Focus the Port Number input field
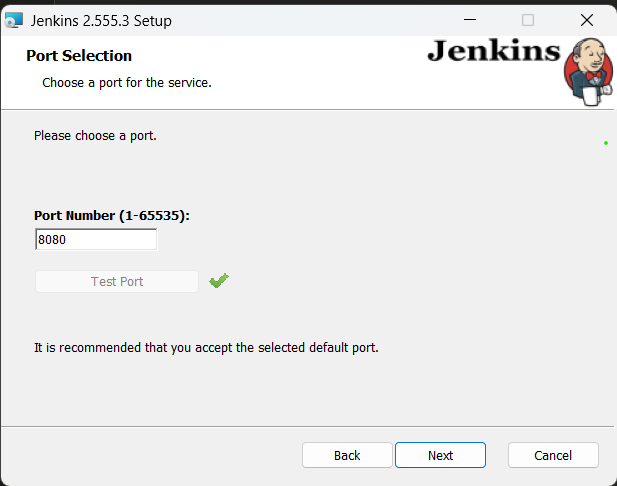This screenshot has width=617, height=486. (x=96, y=239)
